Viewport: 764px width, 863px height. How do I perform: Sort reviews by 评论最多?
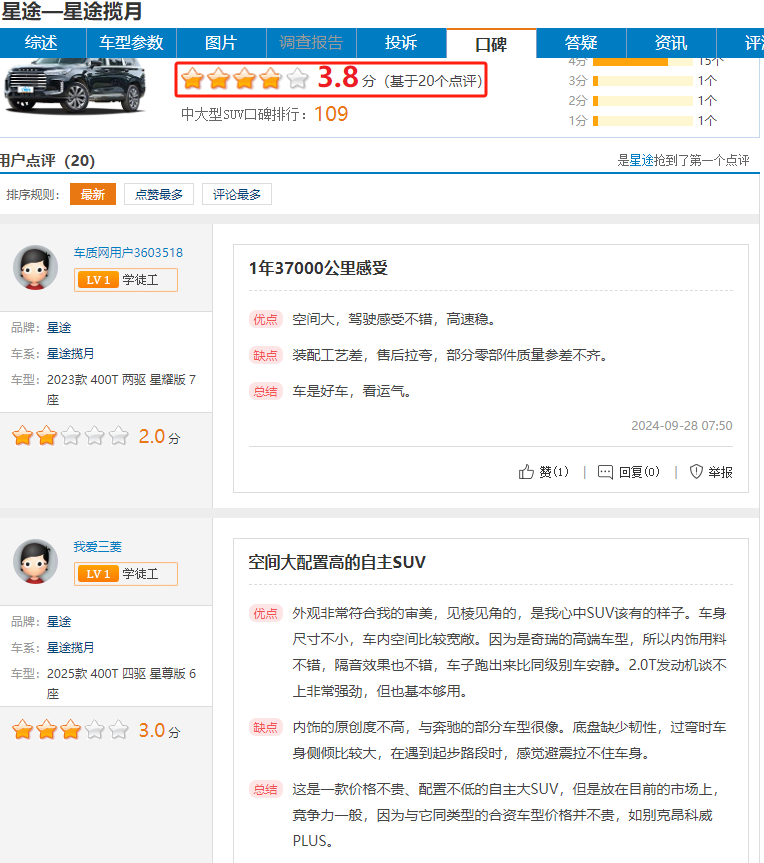tap(237, 194)
